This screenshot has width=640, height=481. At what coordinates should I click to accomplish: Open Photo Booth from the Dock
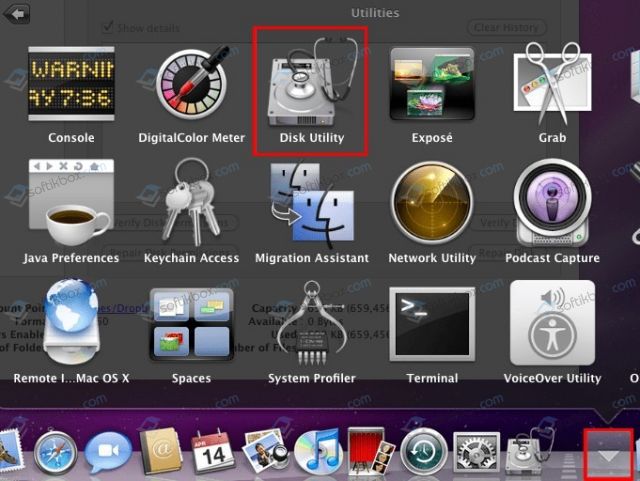(371, 451)
